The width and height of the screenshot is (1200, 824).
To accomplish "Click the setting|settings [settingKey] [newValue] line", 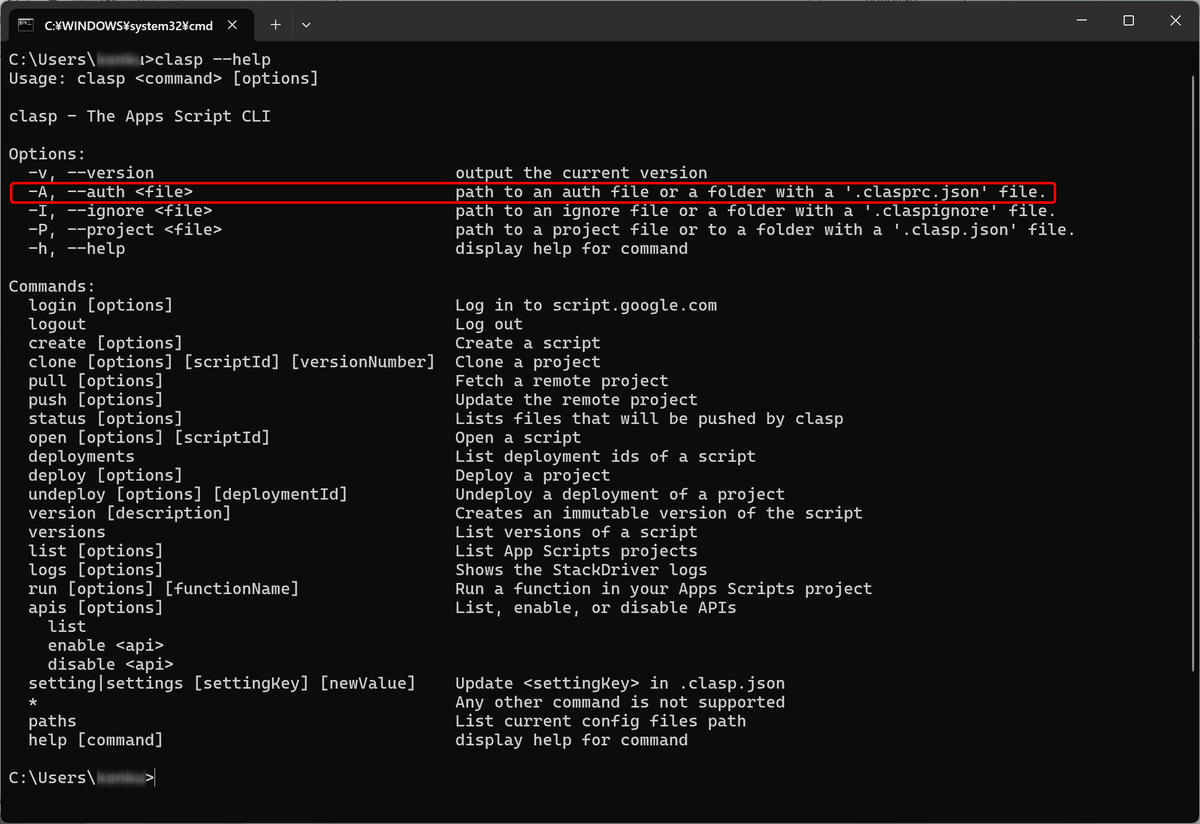I will (220, 682).
